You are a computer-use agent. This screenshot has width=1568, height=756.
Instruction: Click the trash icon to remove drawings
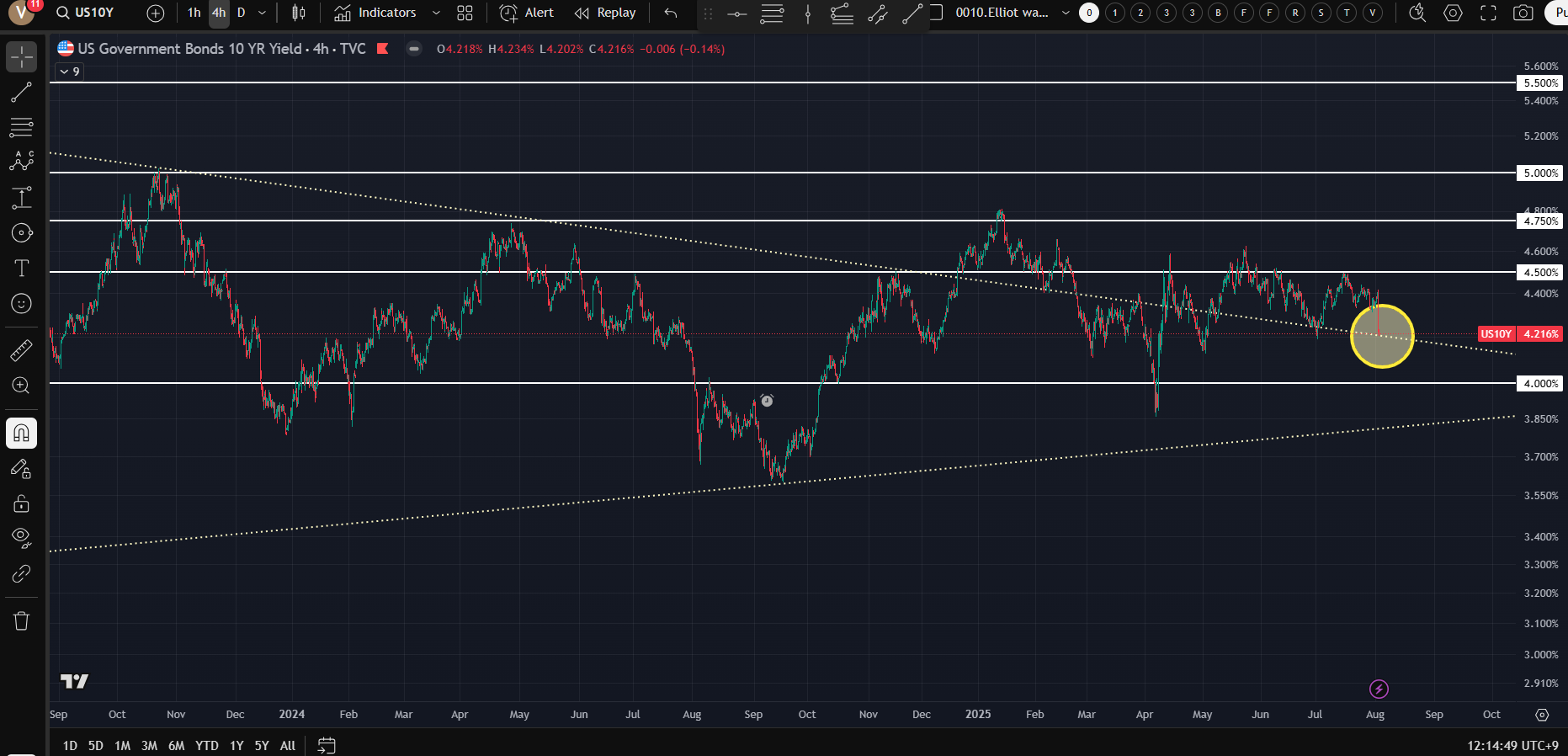[21, 621]
